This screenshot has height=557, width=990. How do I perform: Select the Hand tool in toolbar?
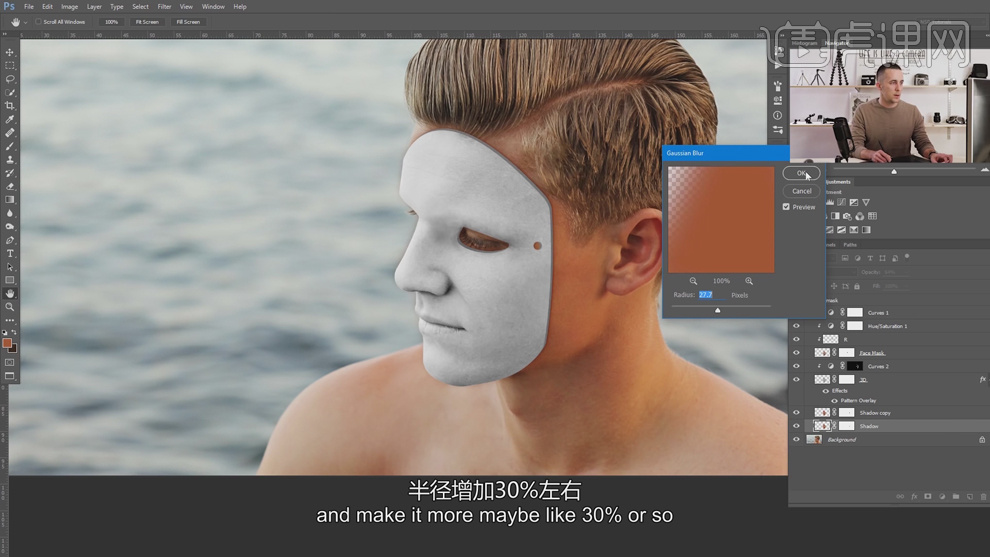9,294
